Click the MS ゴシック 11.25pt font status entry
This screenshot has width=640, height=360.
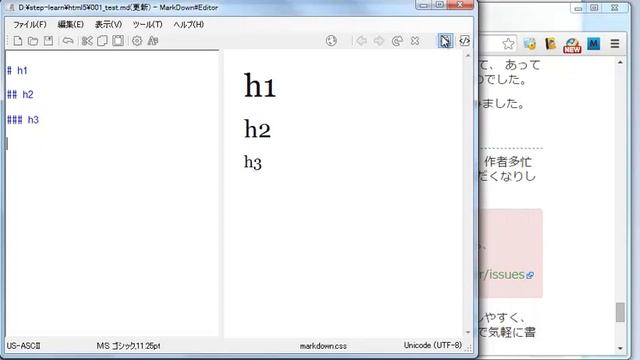click(x=129, y=346)
